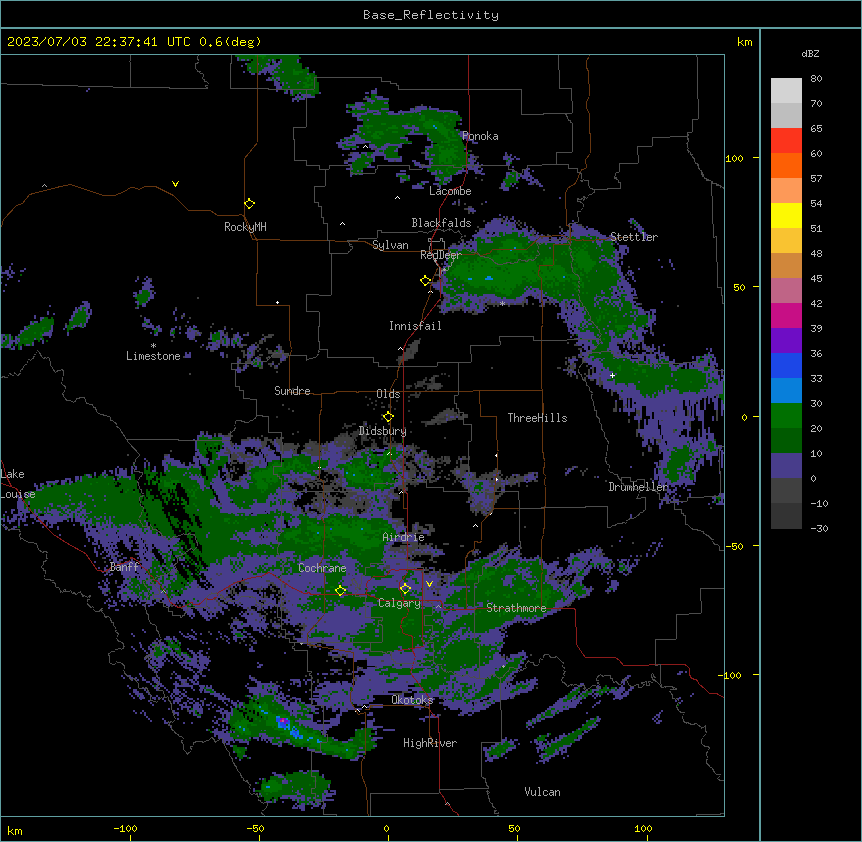Click the RockyMH label

tap(245, 227)
